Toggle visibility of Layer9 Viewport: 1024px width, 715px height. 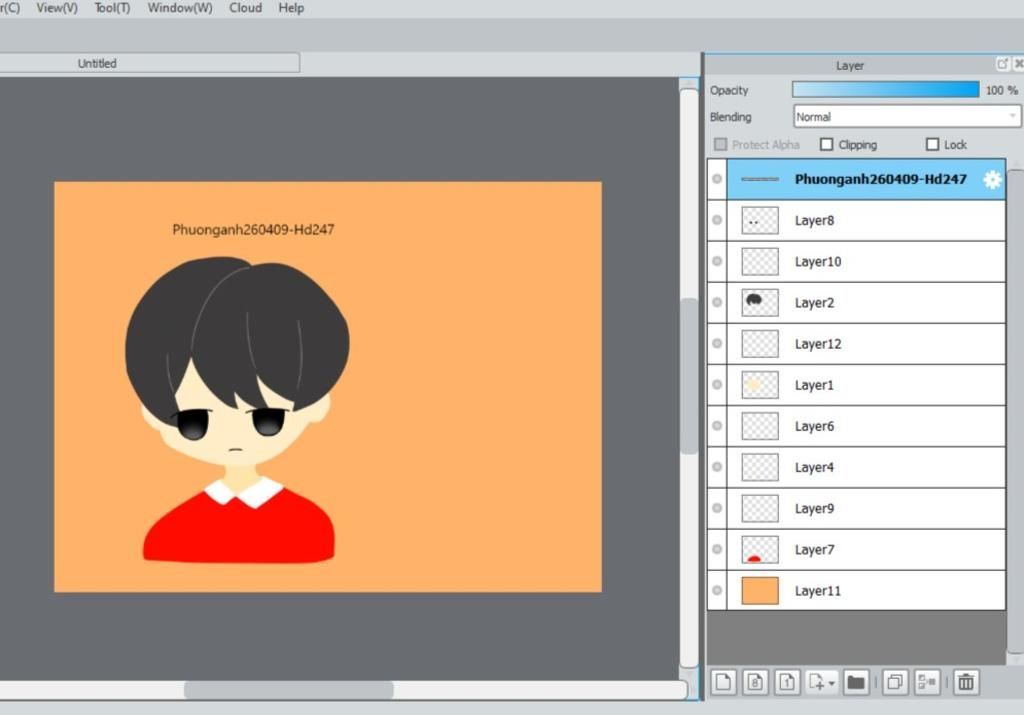717,508
